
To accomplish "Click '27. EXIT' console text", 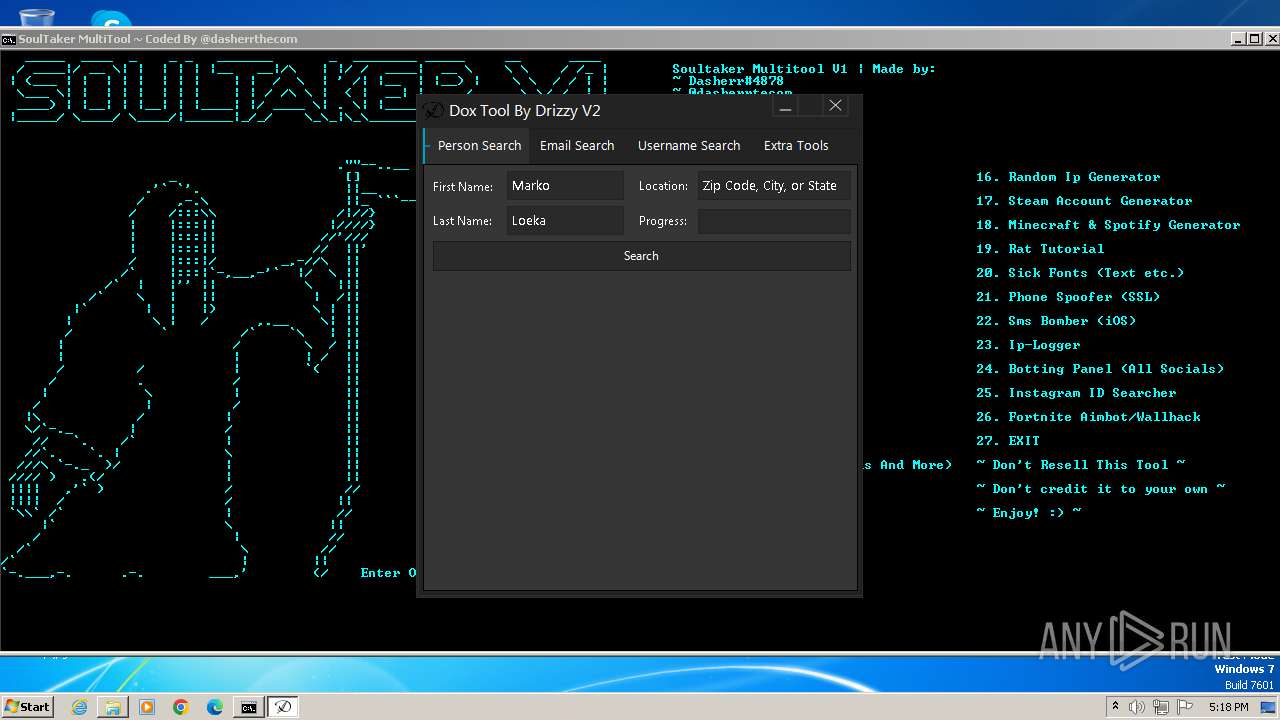I will tap(1008, 441).
